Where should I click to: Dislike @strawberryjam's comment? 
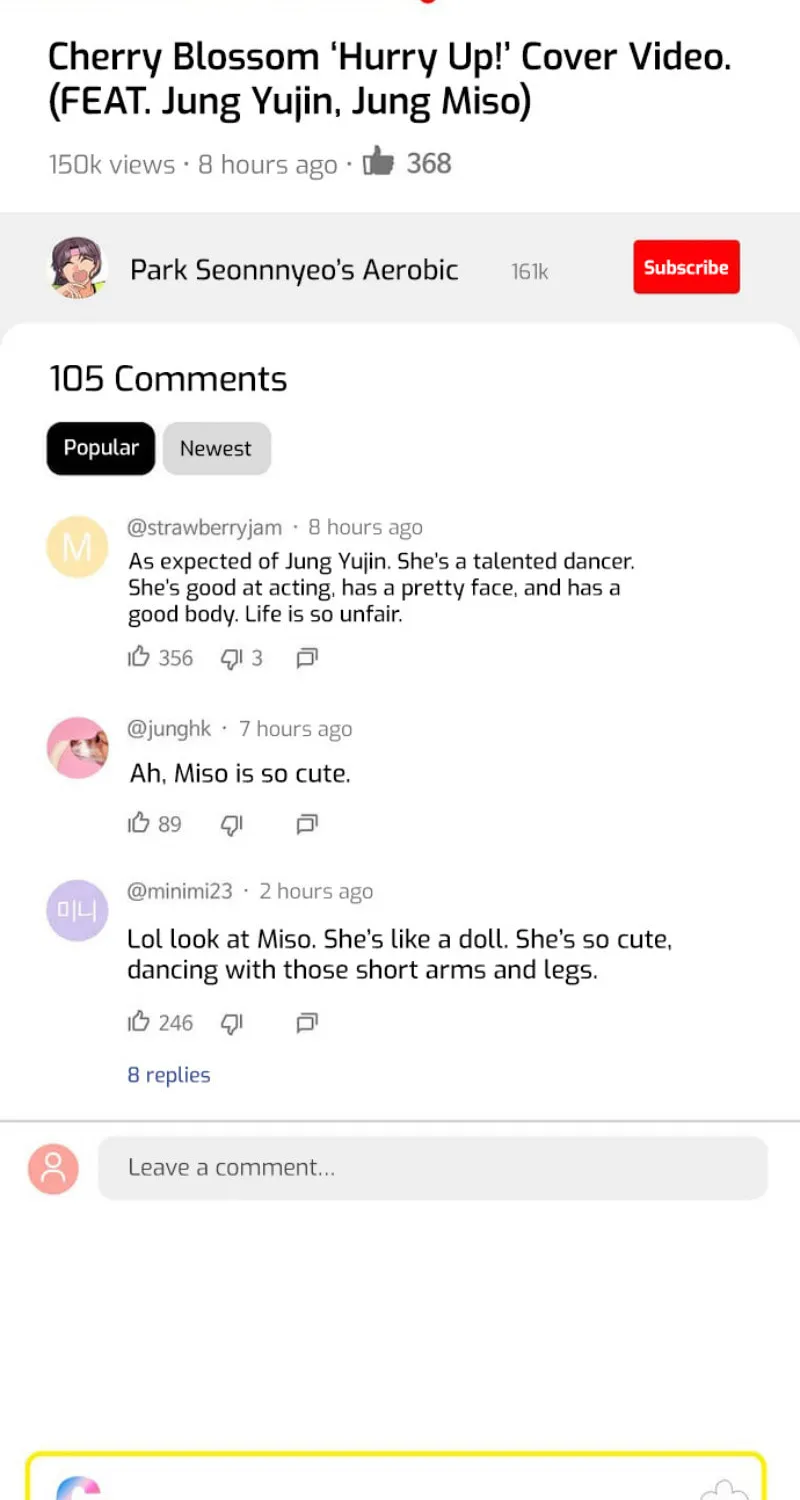tap(232, 657)
